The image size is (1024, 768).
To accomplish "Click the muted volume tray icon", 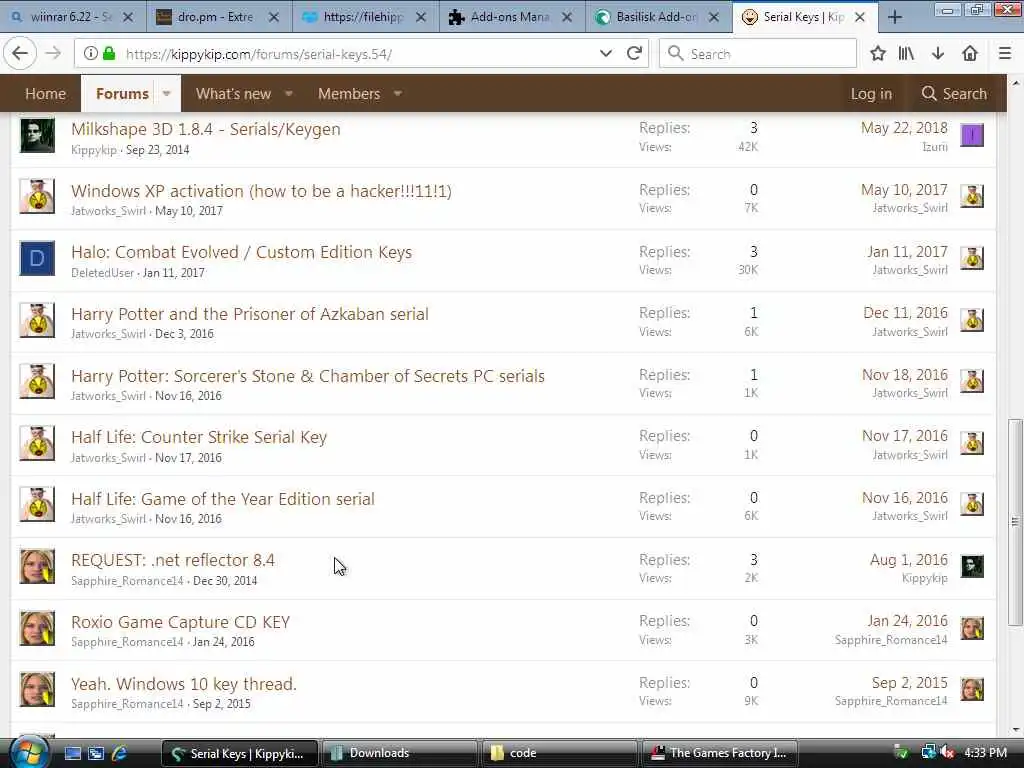I will tap(946, 753).
